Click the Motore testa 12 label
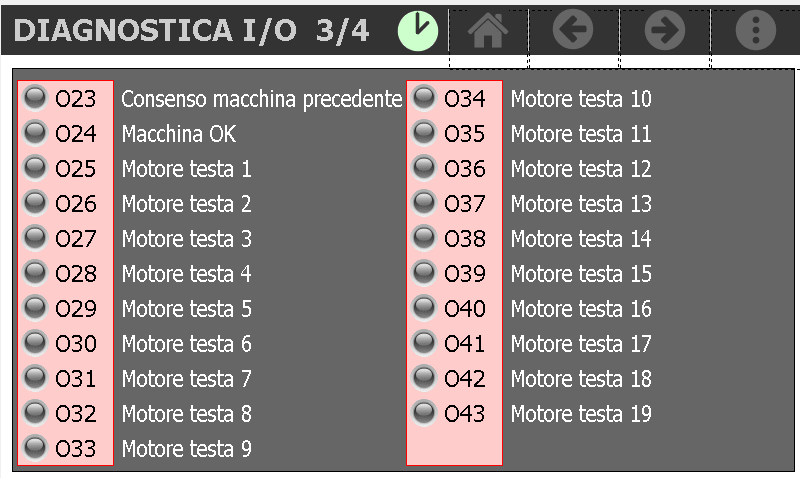 pos(581,169)
